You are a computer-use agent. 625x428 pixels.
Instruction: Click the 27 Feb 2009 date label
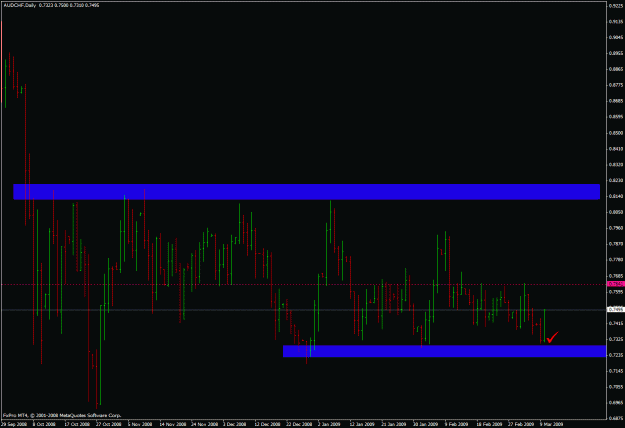tap(521, 424)
